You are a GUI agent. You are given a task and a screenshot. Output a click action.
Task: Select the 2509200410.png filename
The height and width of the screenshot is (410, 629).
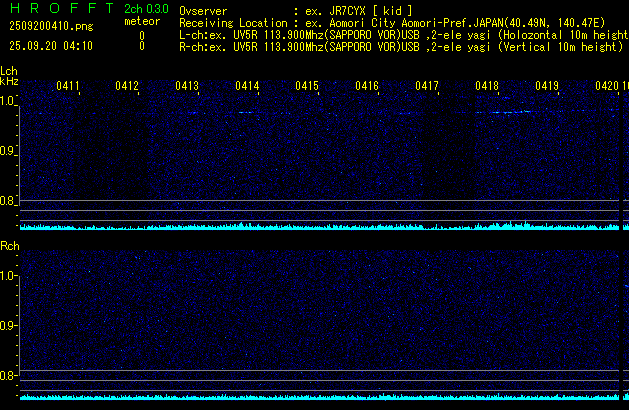[x=48, y=27]
